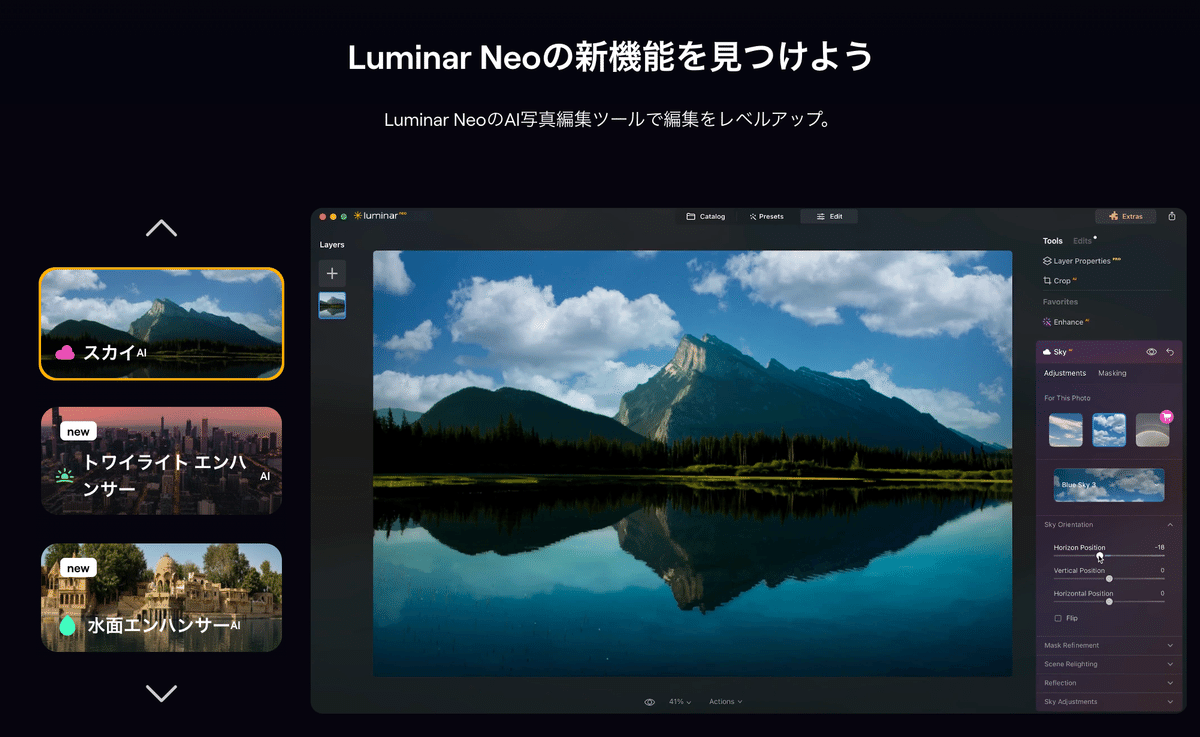Switch to the Tools tab
1200x737 pixels.
(x=1053, y=241)
